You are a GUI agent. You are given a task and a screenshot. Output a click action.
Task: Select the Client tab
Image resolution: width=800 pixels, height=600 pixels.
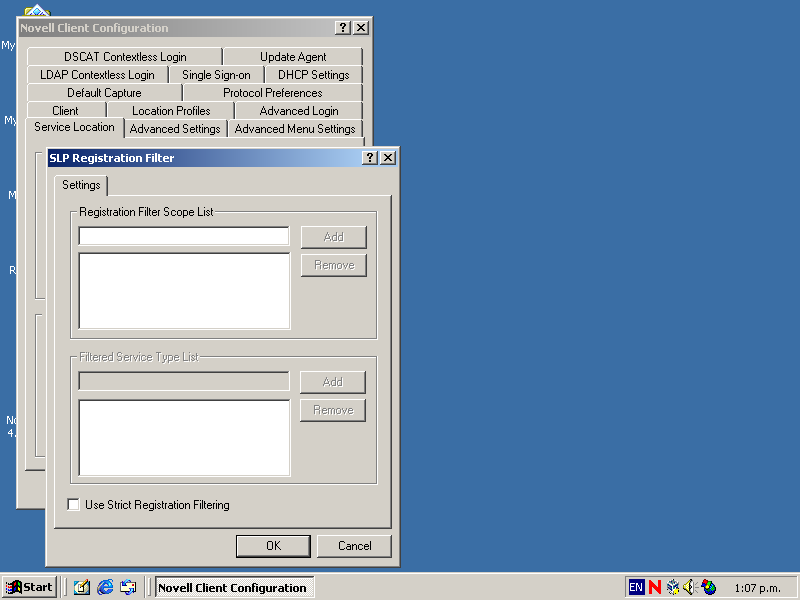65,111
